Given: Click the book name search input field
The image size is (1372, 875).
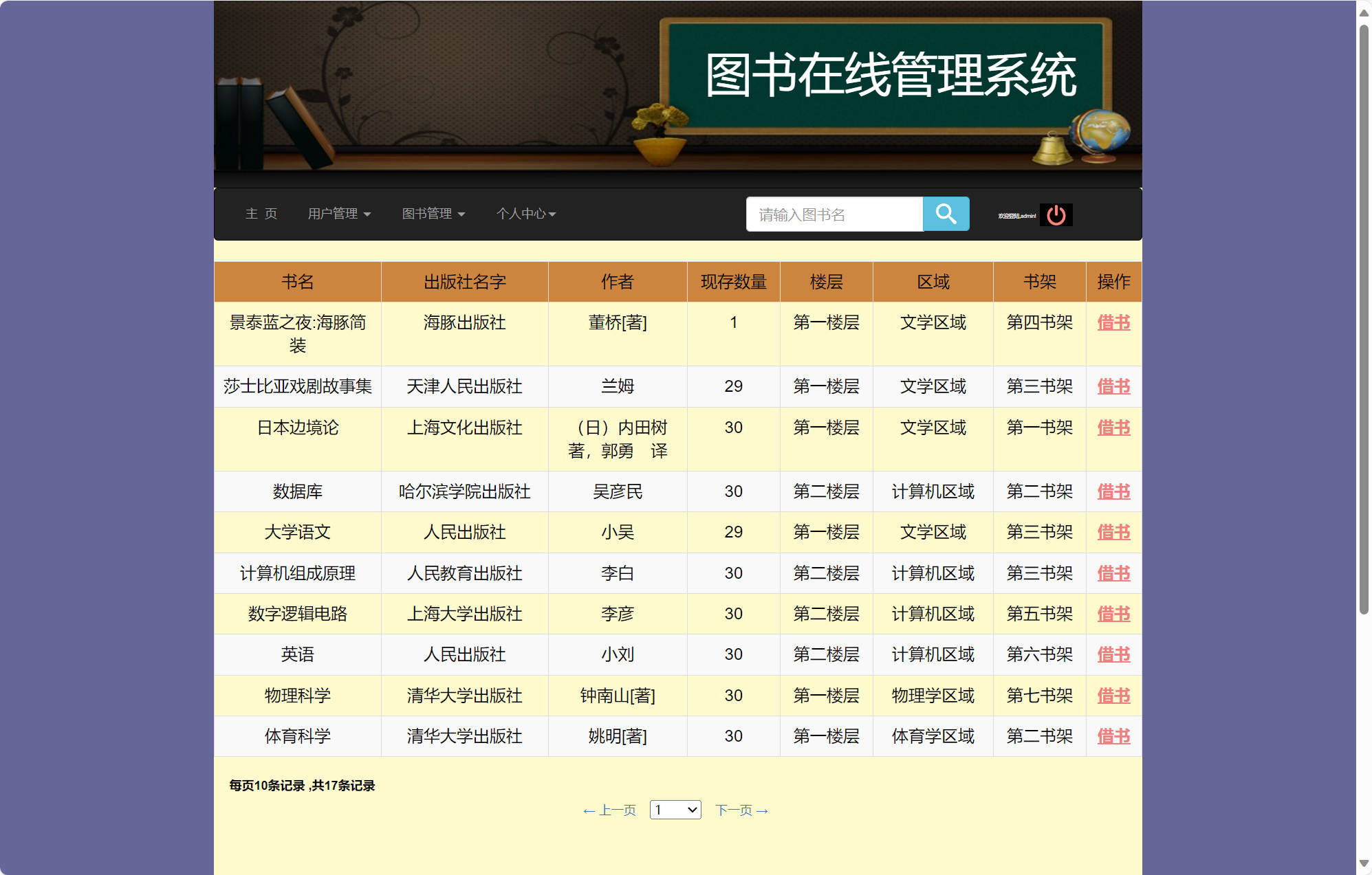Looking at the screenshot, I should [x=834, y=214].
